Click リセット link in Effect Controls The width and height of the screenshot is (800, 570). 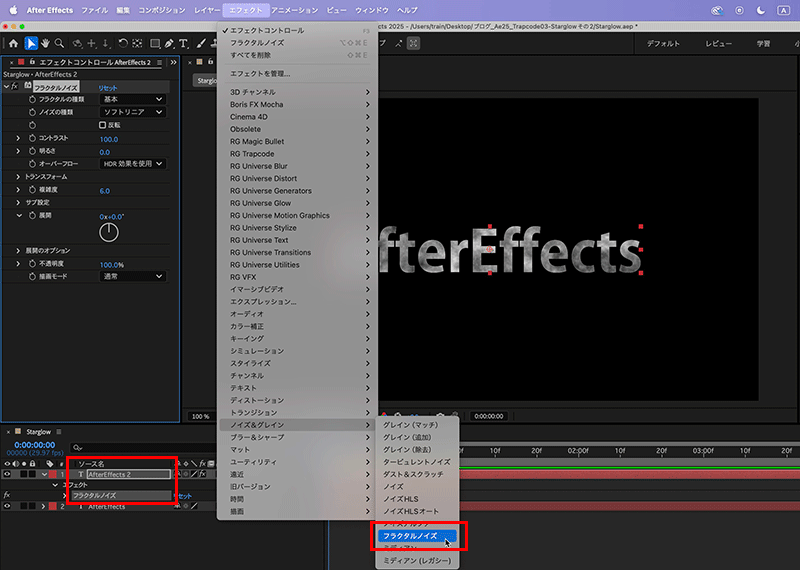click(108, 88)
